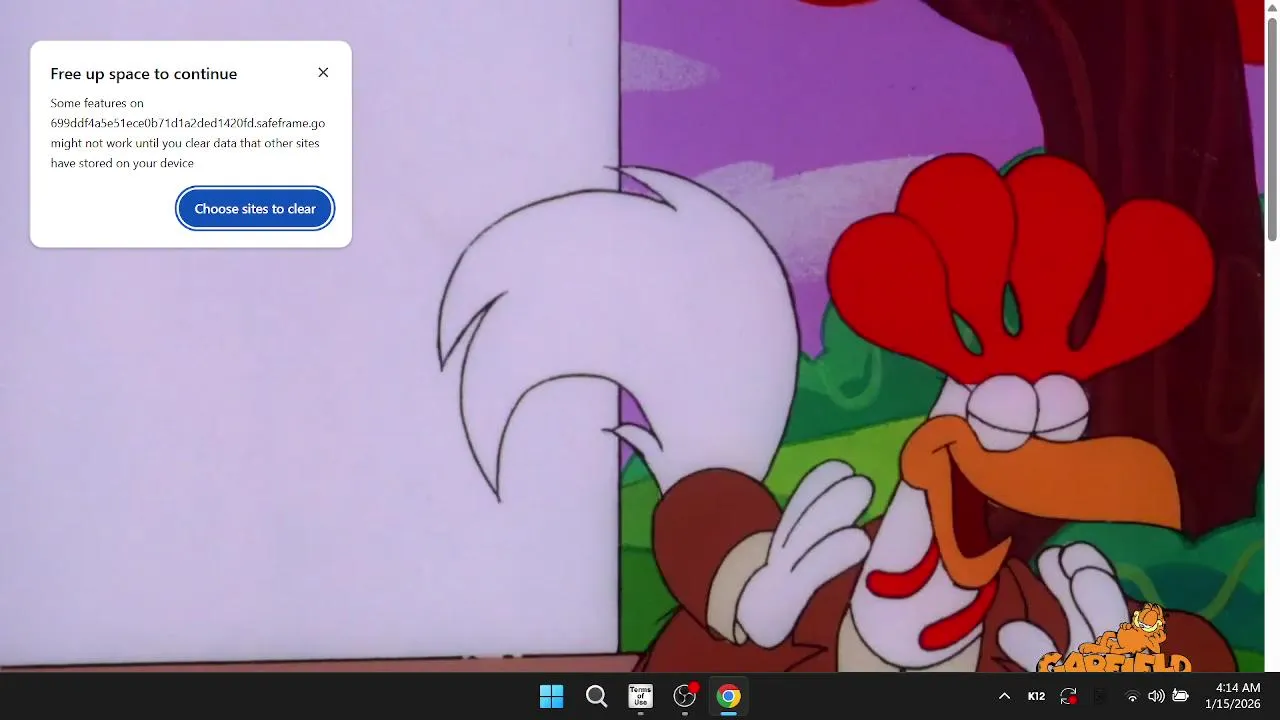Show hidden system tray icons
The image size is (1280, 720).
pyautogui.click(x=1004, y=696)
